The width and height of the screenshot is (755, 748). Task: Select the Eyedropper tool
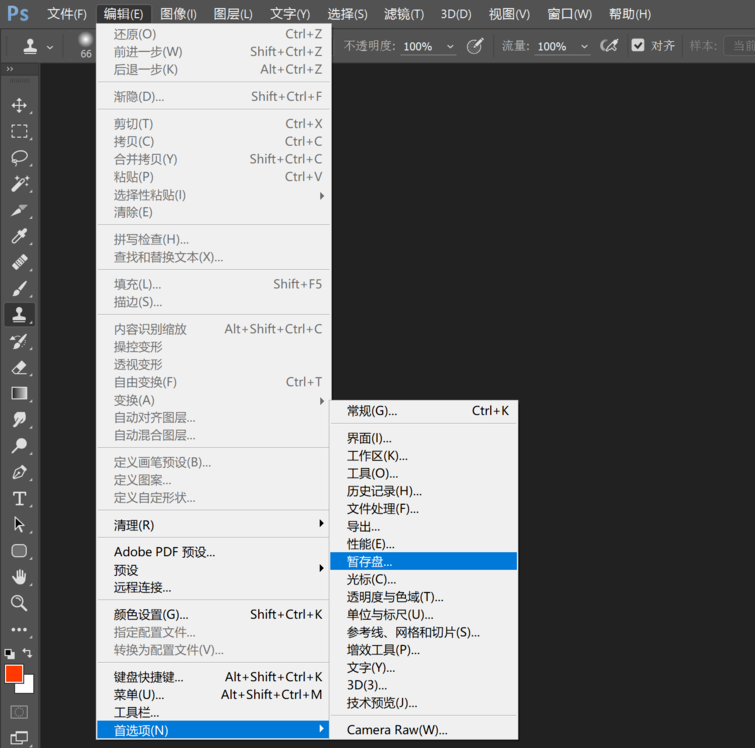coord(19,237)
